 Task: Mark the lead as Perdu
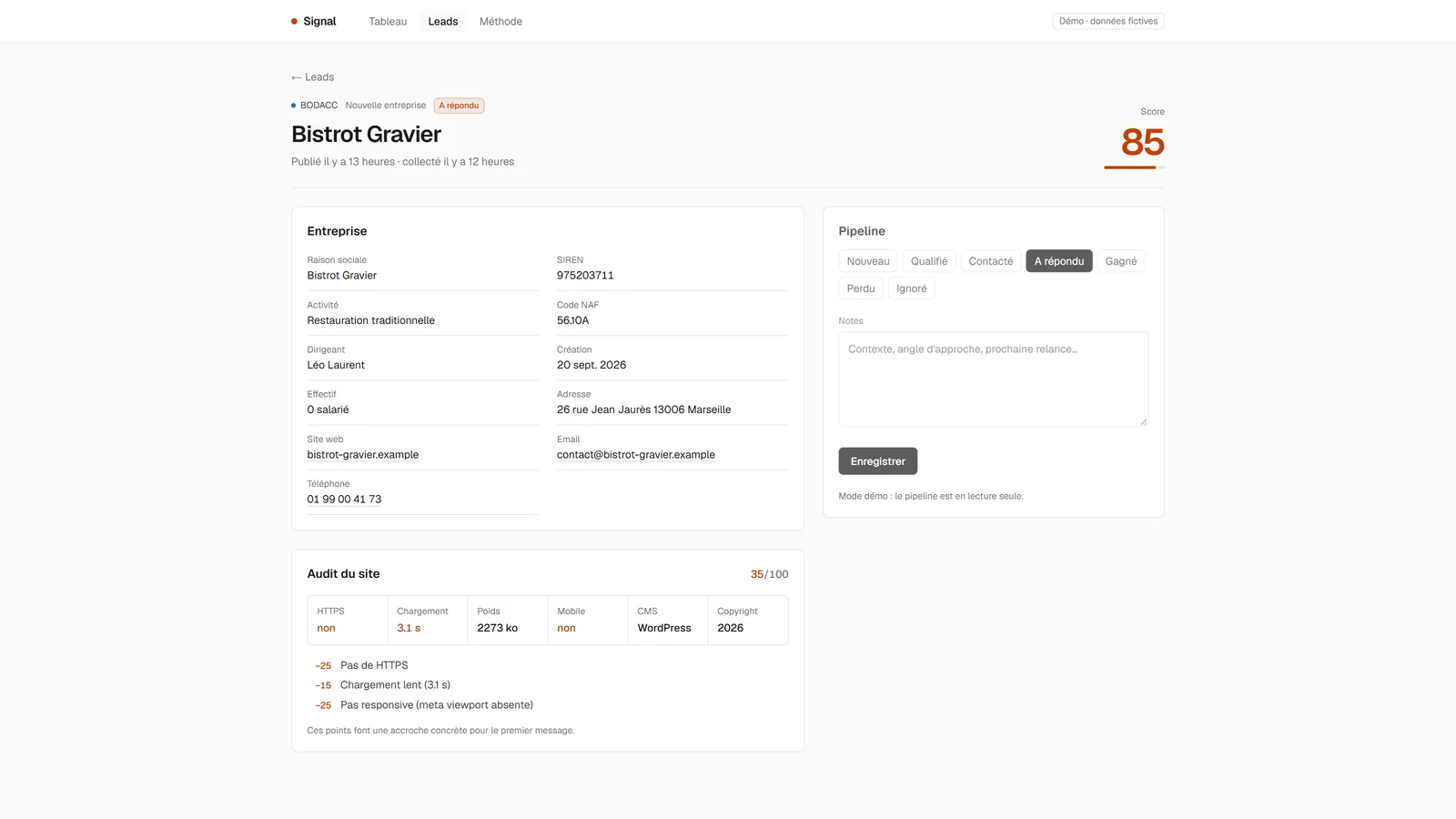(x=861, y=288)
